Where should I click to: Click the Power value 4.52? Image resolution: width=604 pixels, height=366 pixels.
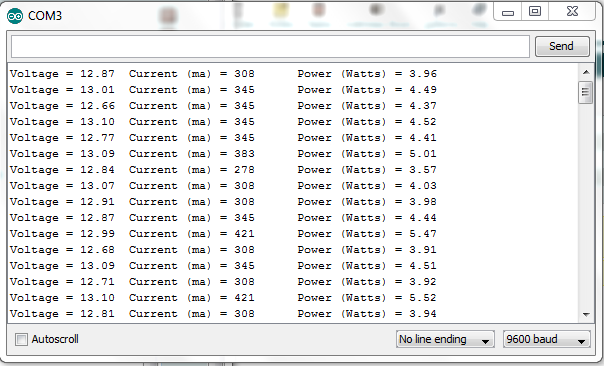pyautogui.click(x=423, y=122)
